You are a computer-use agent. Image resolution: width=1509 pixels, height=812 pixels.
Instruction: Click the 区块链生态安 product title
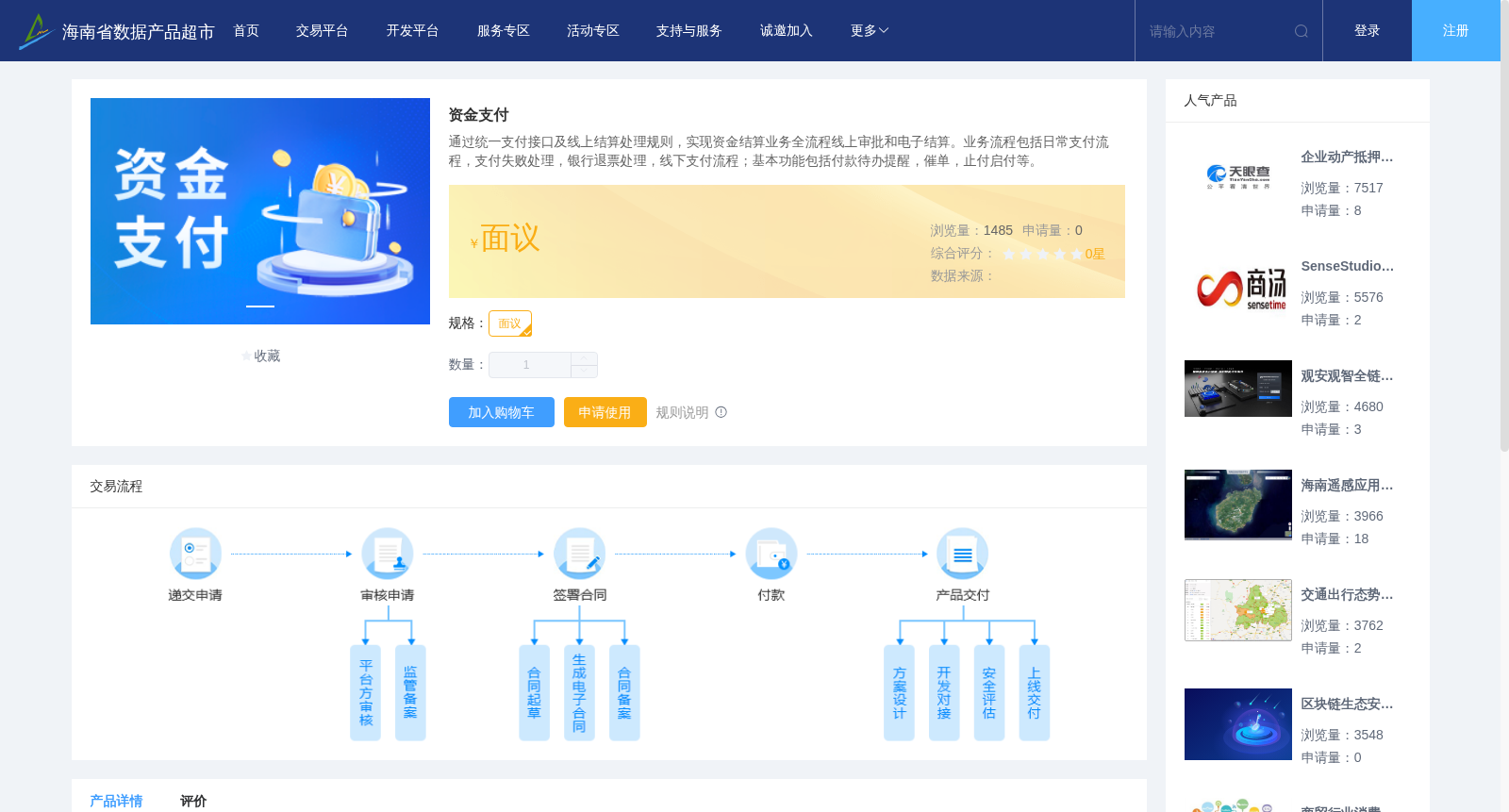(x=1347, y=704)
